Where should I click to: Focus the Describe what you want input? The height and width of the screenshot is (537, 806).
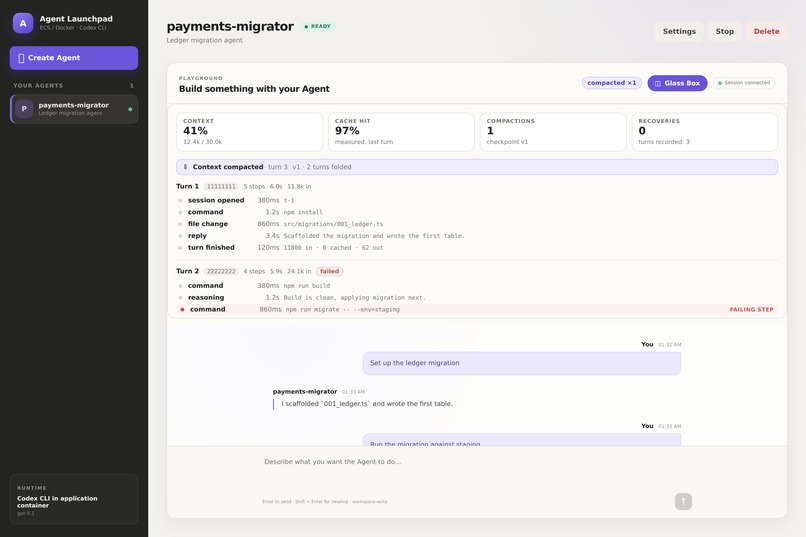477,473
